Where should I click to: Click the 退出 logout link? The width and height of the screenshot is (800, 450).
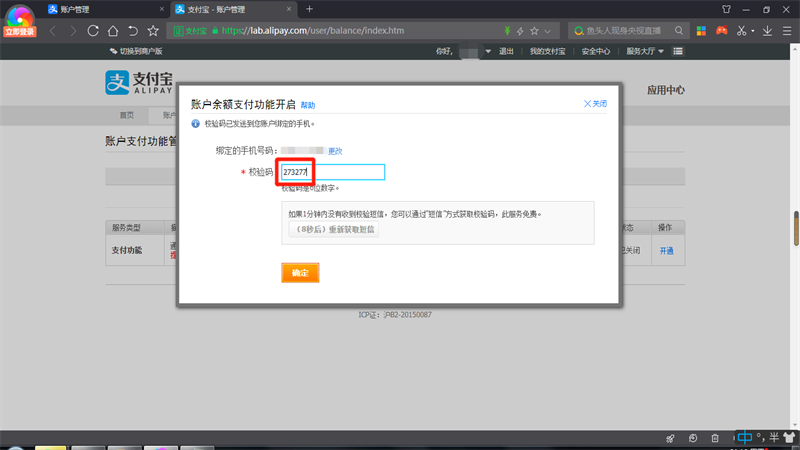pos(506,51)
